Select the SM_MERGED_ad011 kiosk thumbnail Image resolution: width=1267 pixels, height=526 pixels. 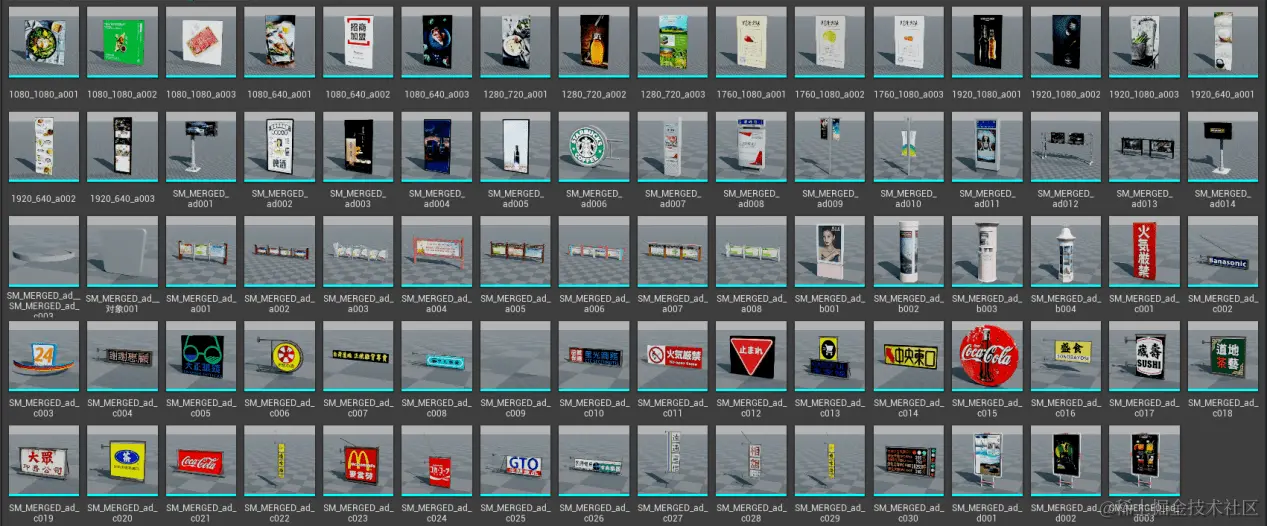click(x=987, y=146)
